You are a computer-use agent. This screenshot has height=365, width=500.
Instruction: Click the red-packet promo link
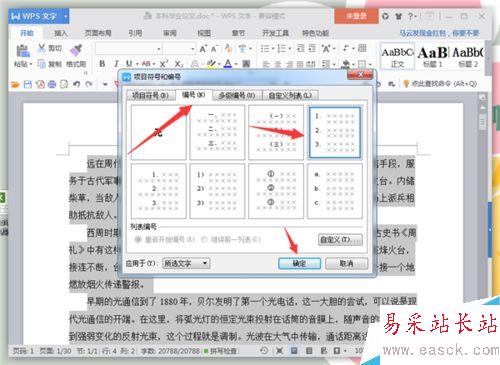coord(439,33)
